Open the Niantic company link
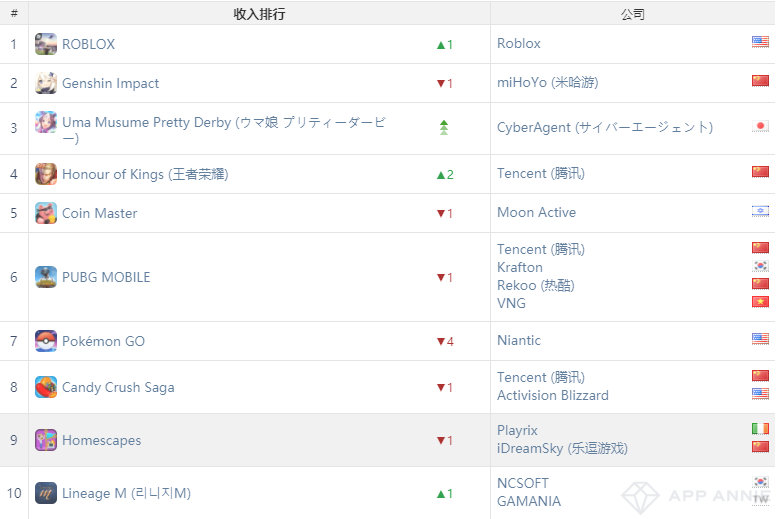Image resolution: width=777 pixels, height=519 pixels. [519, 340]
